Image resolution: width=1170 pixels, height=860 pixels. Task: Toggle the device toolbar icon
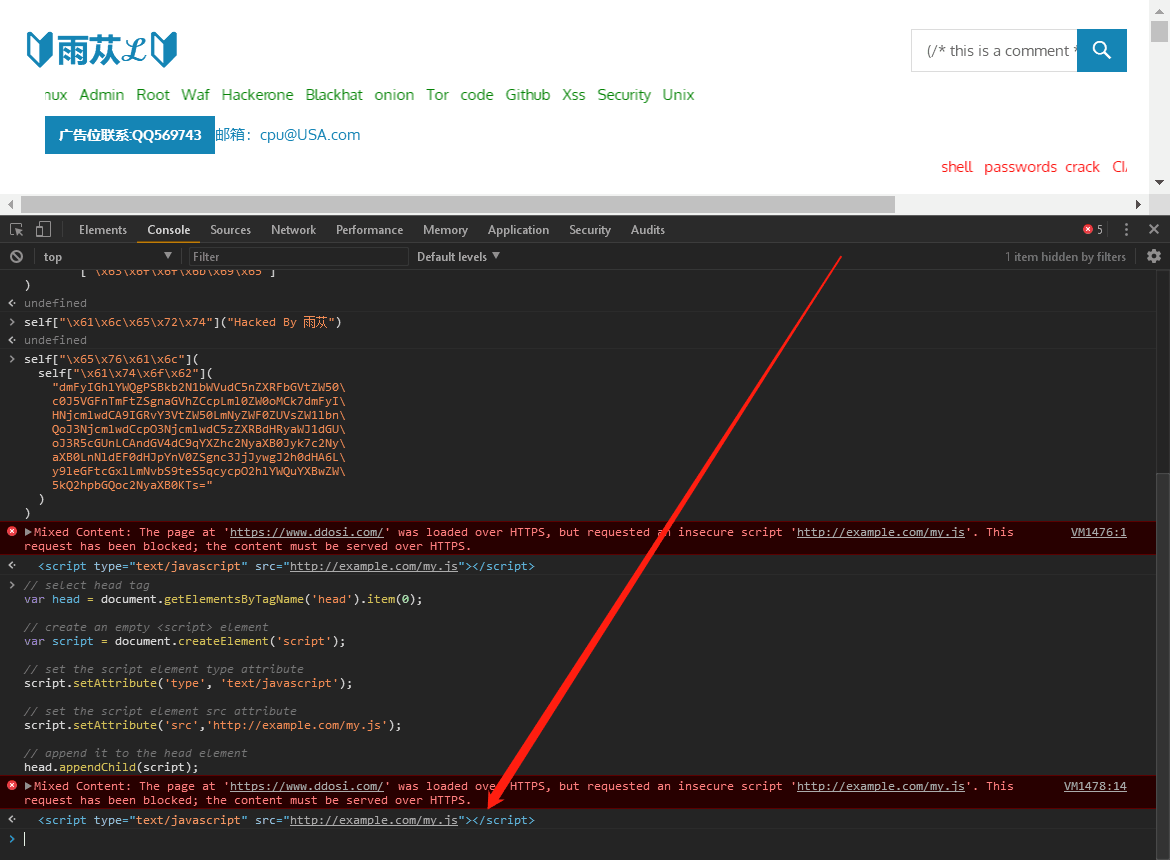[43, 230]
